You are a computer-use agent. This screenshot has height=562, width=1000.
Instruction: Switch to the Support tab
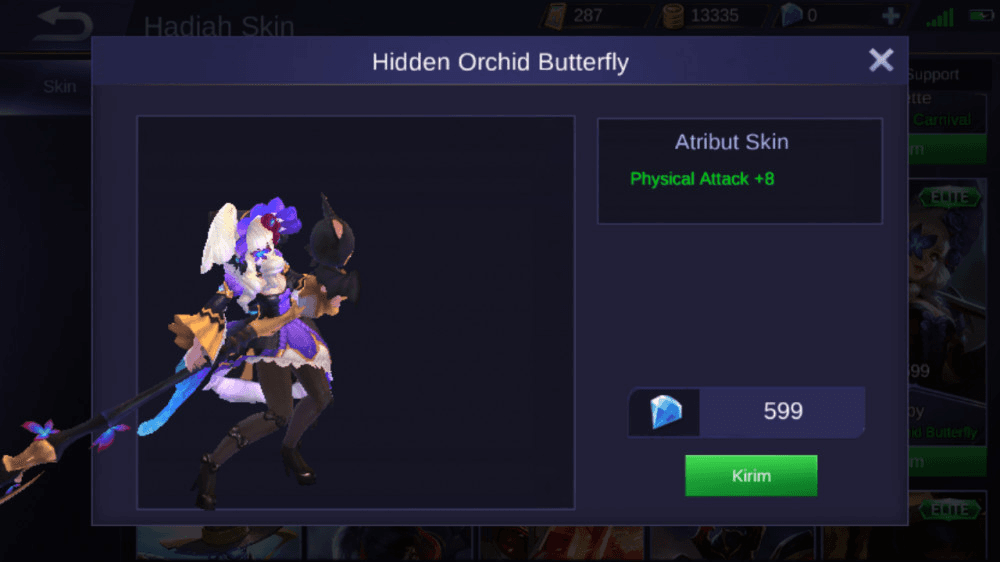[934, 75]
